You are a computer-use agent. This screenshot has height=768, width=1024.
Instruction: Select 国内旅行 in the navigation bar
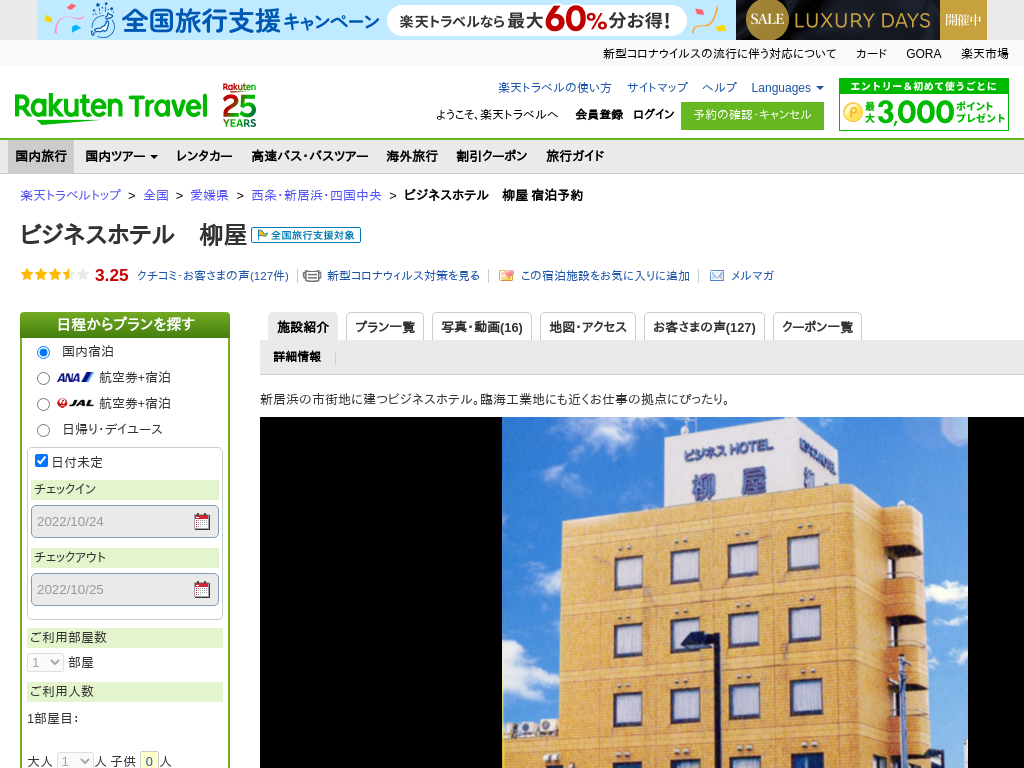coord(41,156)
